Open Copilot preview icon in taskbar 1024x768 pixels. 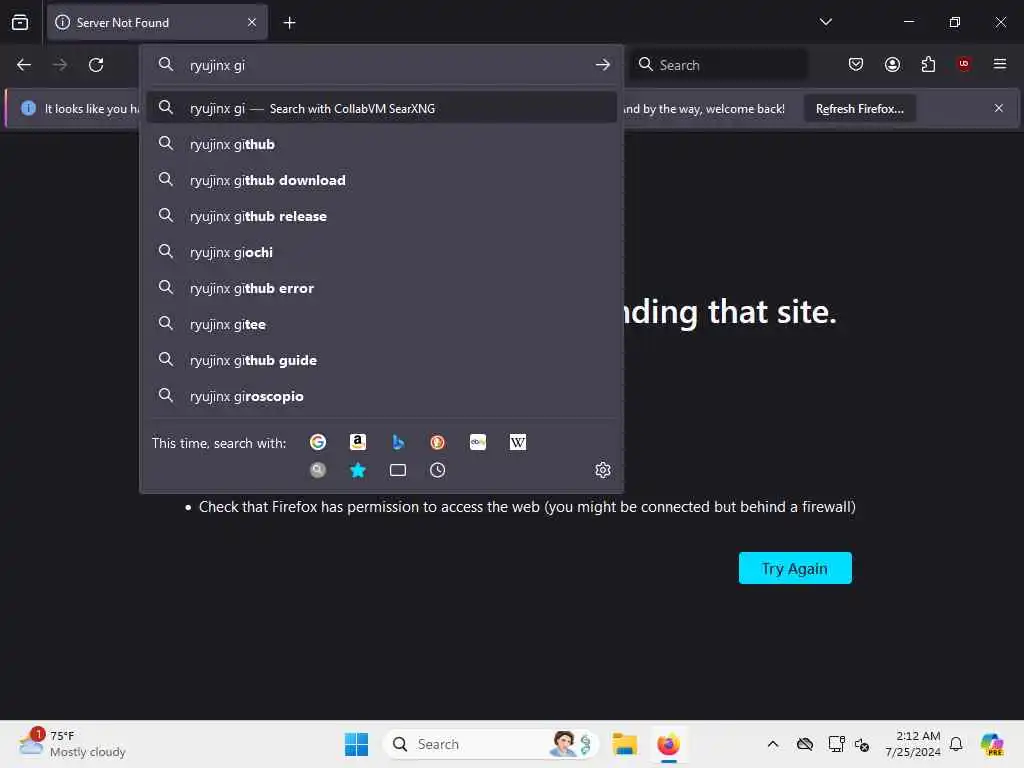coord(992,744)
